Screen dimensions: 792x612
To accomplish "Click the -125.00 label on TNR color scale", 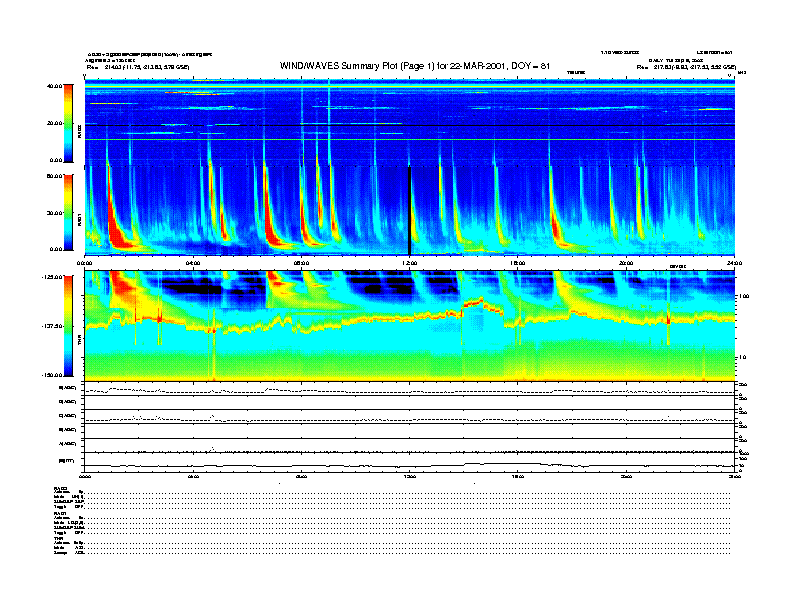I will coord(52,277).
